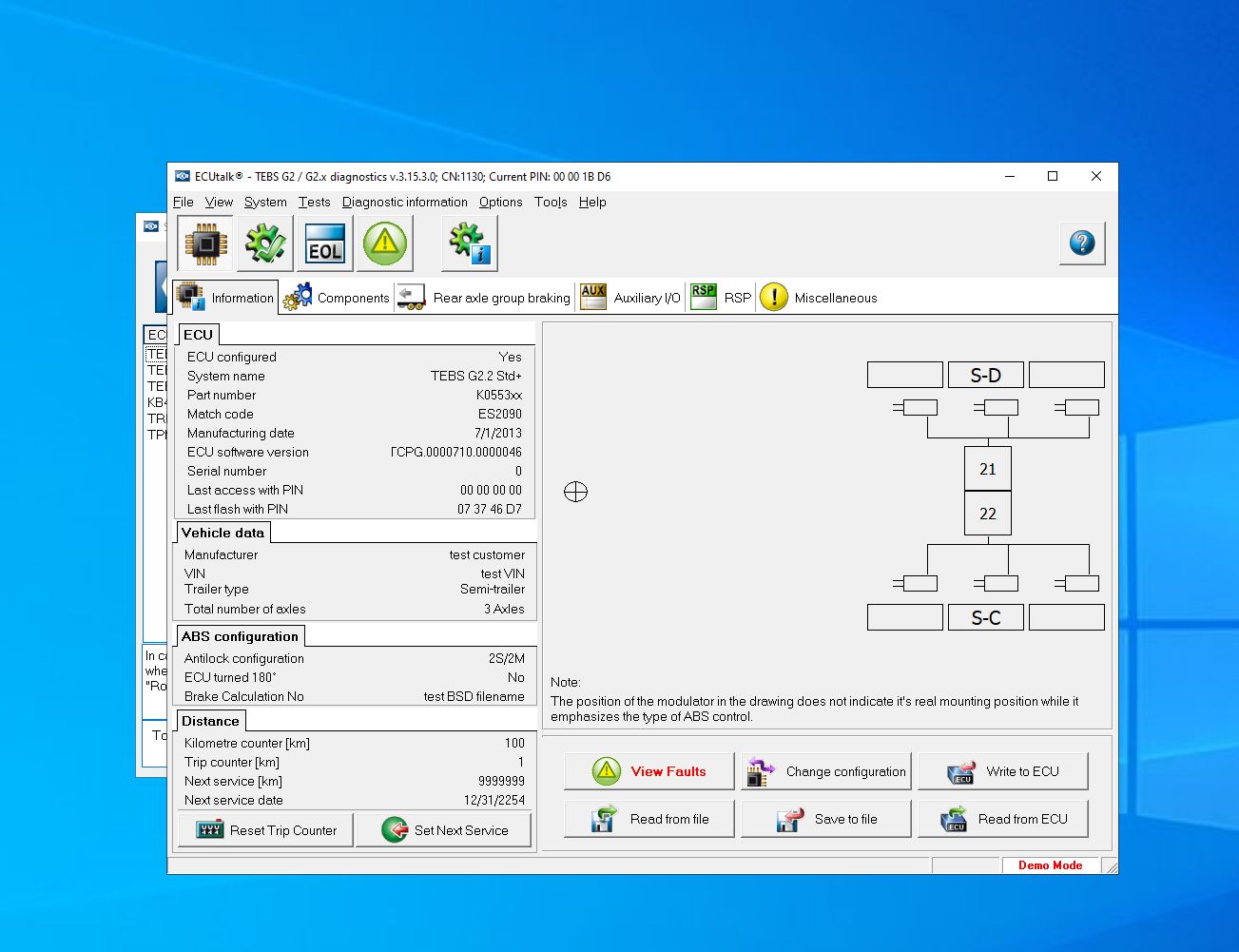This screenshot has width=1239, height=952.
Task: Open the gear-with-info diagnostic toolbar icon
Action: (x=469, y=243)
